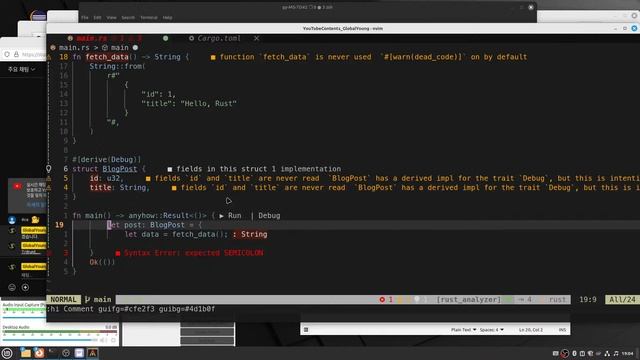Click the OBS tray icon in system tray
This screenshot has width=640, height=360.
click(565, 353)
